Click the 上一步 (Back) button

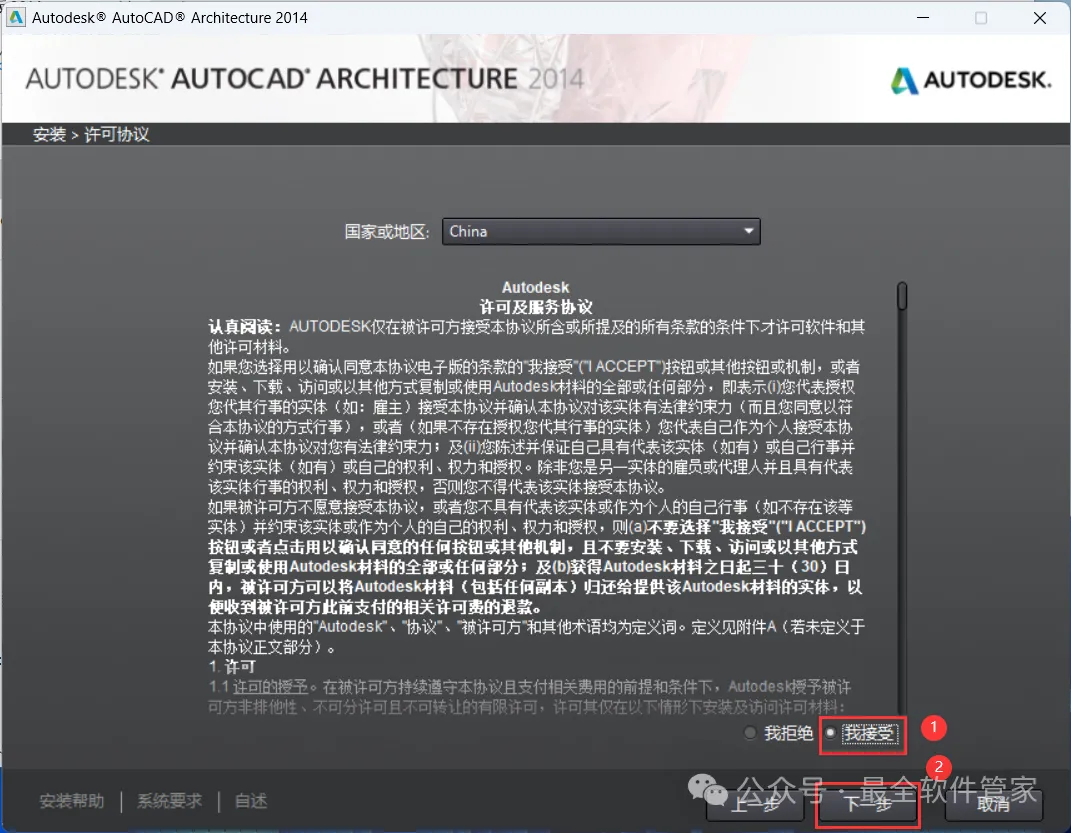click(755, 804)
